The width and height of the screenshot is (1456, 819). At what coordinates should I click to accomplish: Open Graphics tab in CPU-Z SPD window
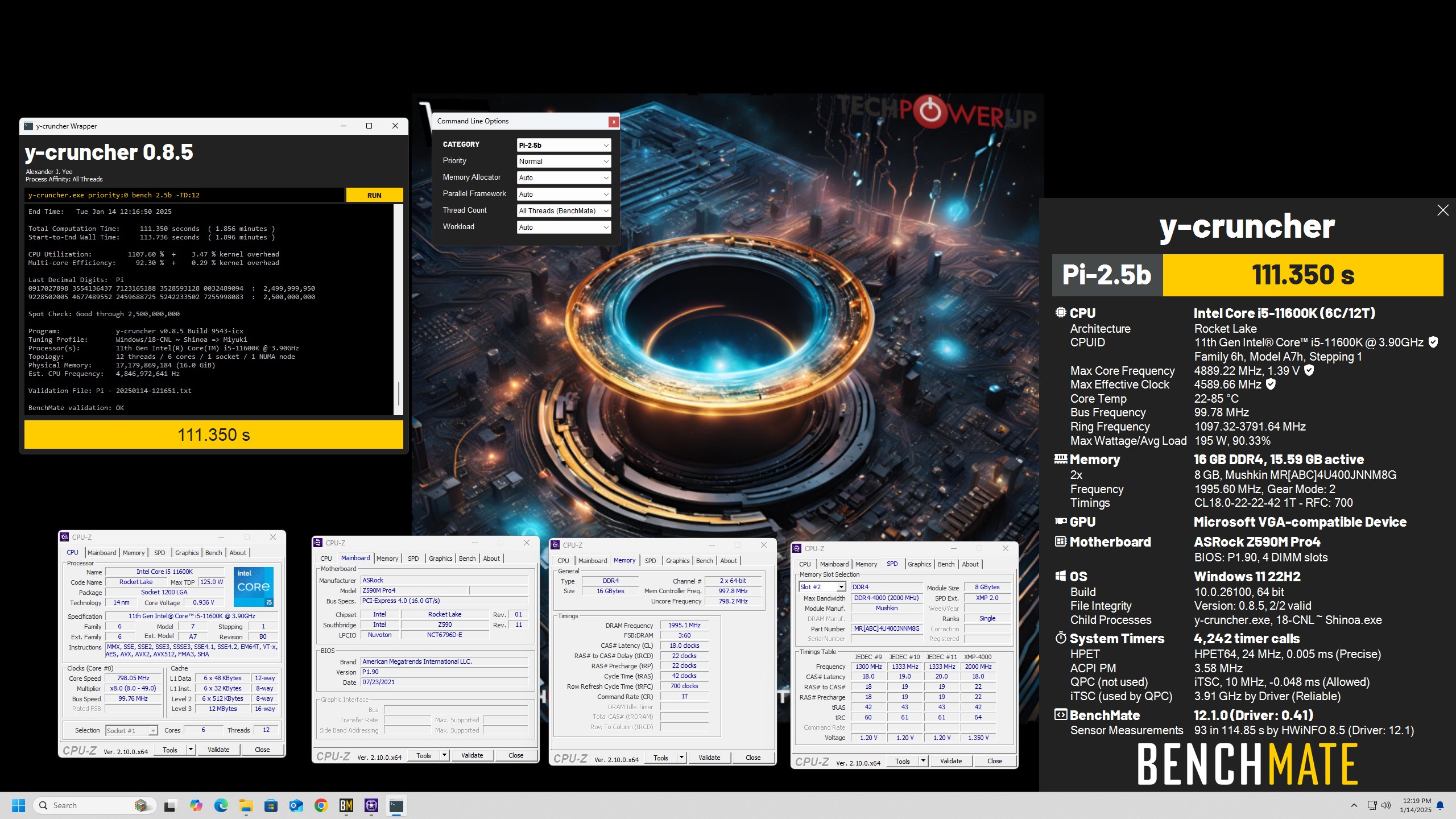[920, 564]
